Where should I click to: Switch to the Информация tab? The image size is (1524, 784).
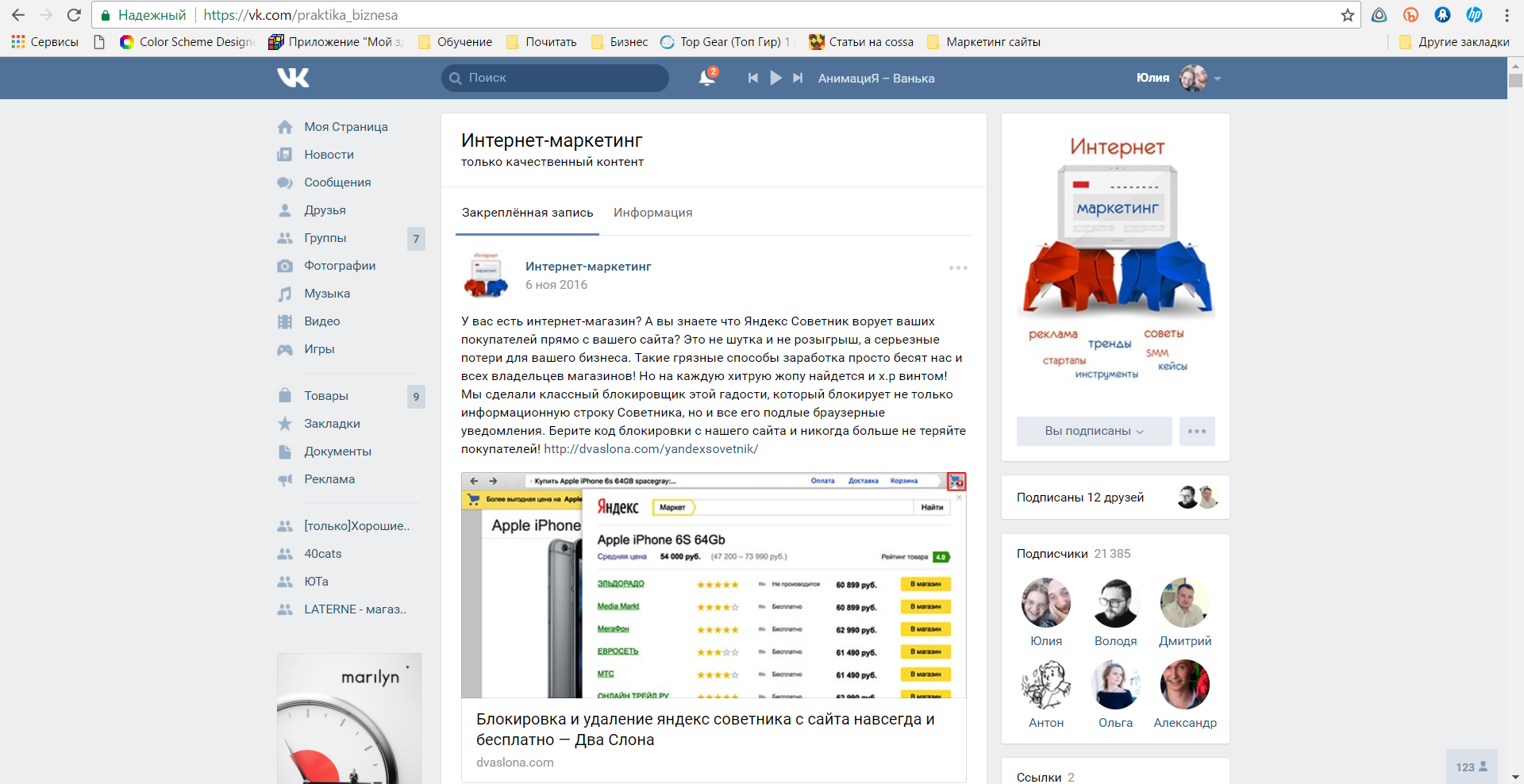click(x=652, y=213)
